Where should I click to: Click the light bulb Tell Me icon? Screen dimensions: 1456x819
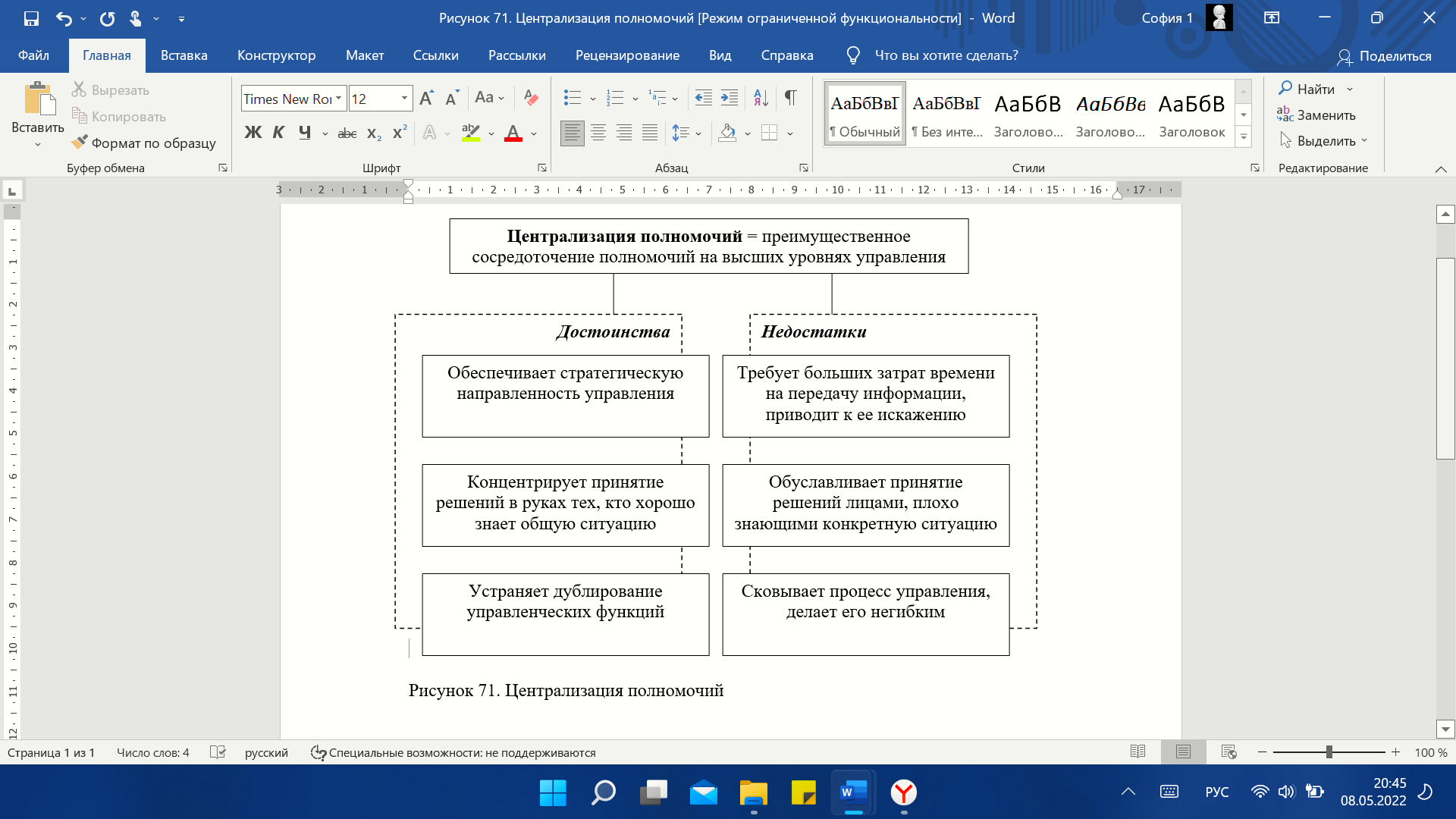pos(853,55)
